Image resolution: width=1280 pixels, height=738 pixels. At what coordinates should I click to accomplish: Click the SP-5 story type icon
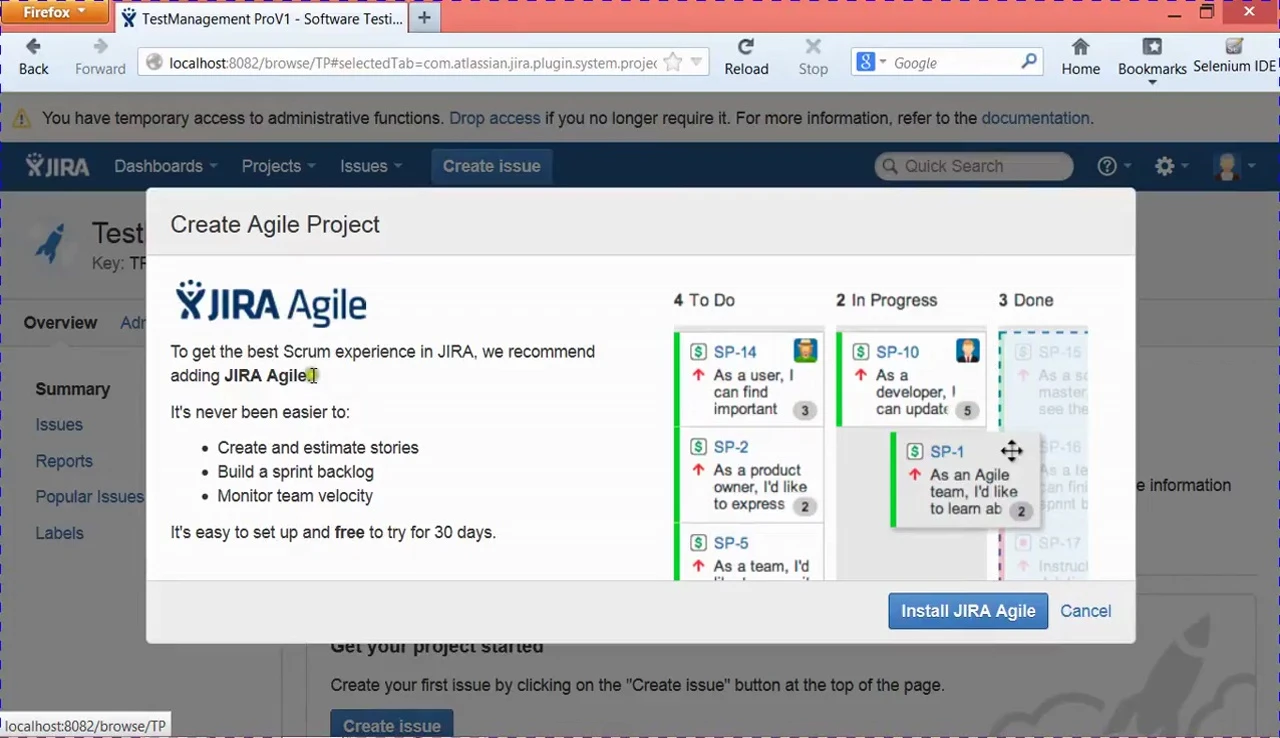pos(698,543)
